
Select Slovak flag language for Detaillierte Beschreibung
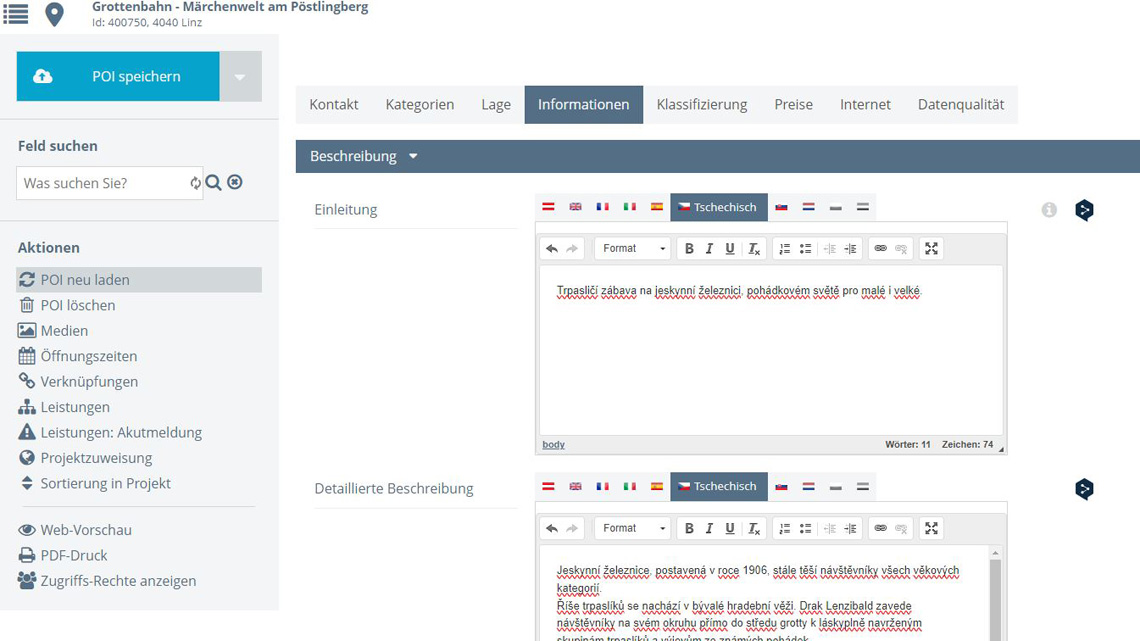(x=782, y=486)
